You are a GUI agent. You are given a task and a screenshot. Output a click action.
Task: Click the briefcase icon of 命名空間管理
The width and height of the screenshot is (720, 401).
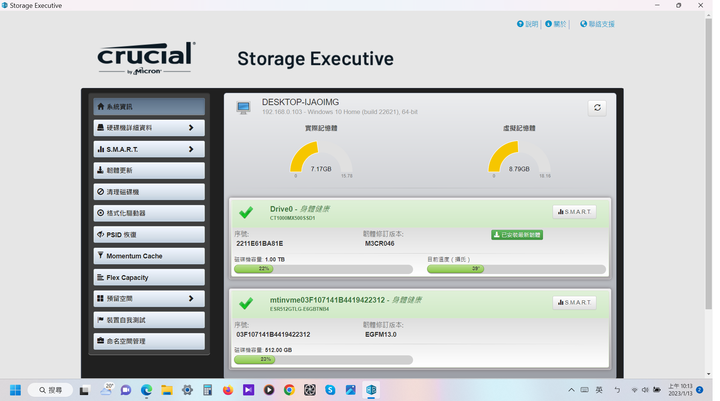pyautogui.click(x=101, y=341)
